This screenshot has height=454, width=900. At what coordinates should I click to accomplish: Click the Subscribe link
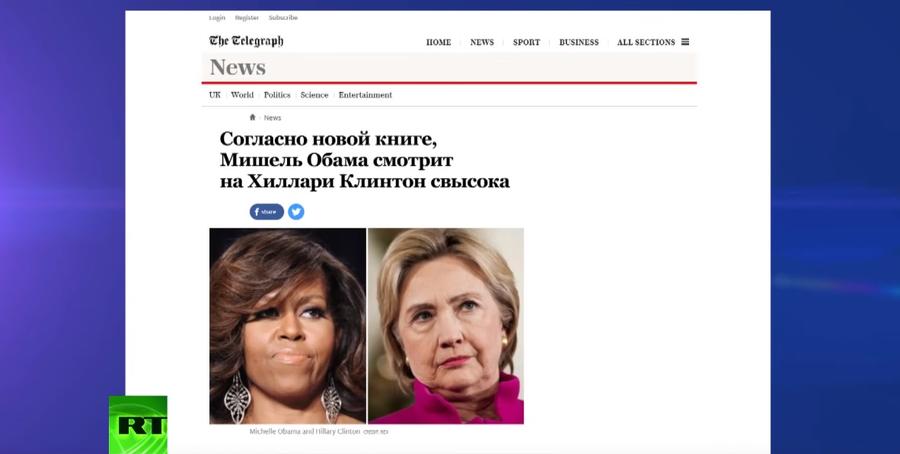(x=283, y=18)
